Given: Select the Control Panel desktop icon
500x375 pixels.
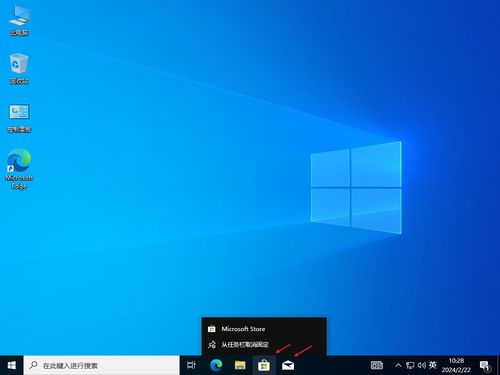Looking at the screenshot, I should 19,118.
